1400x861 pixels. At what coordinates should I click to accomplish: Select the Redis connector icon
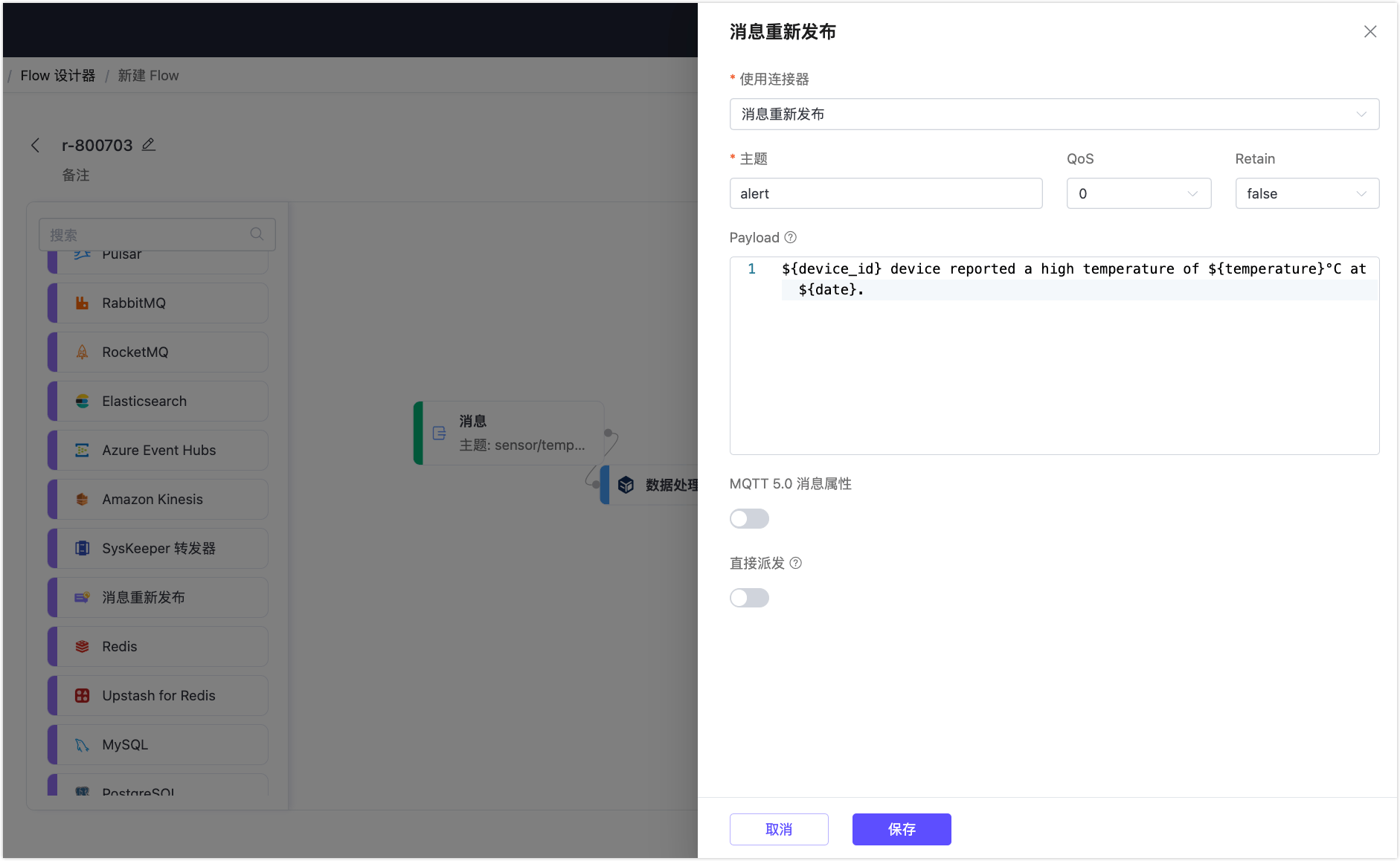pos(83,646)
